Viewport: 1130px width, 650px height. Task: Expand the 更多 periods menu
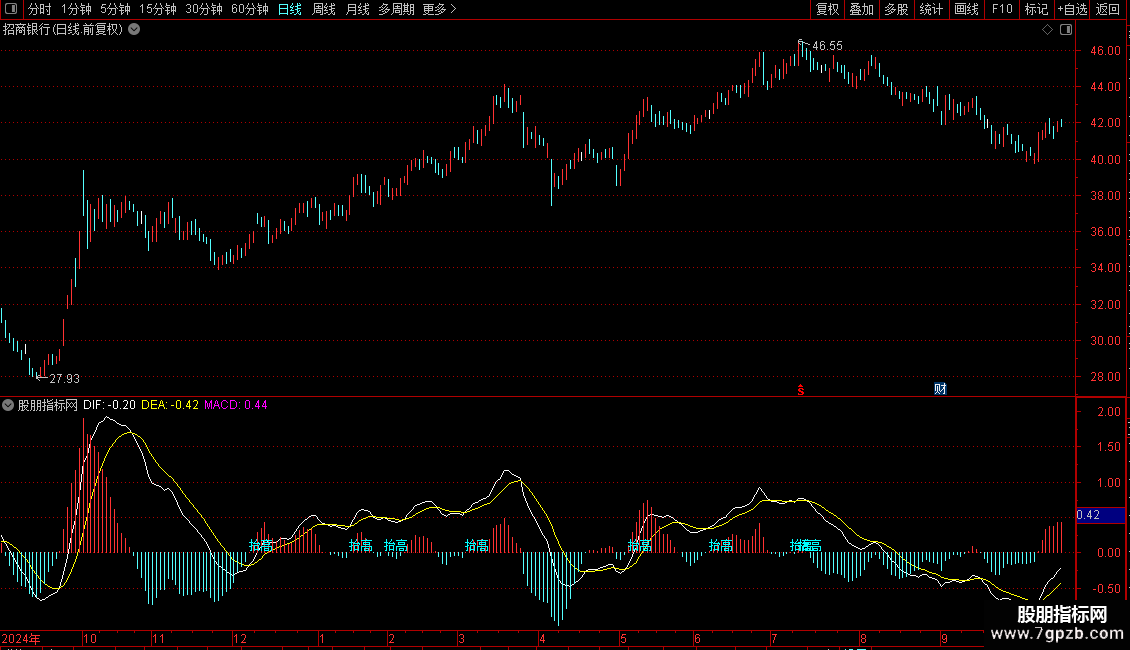[440, 9]
